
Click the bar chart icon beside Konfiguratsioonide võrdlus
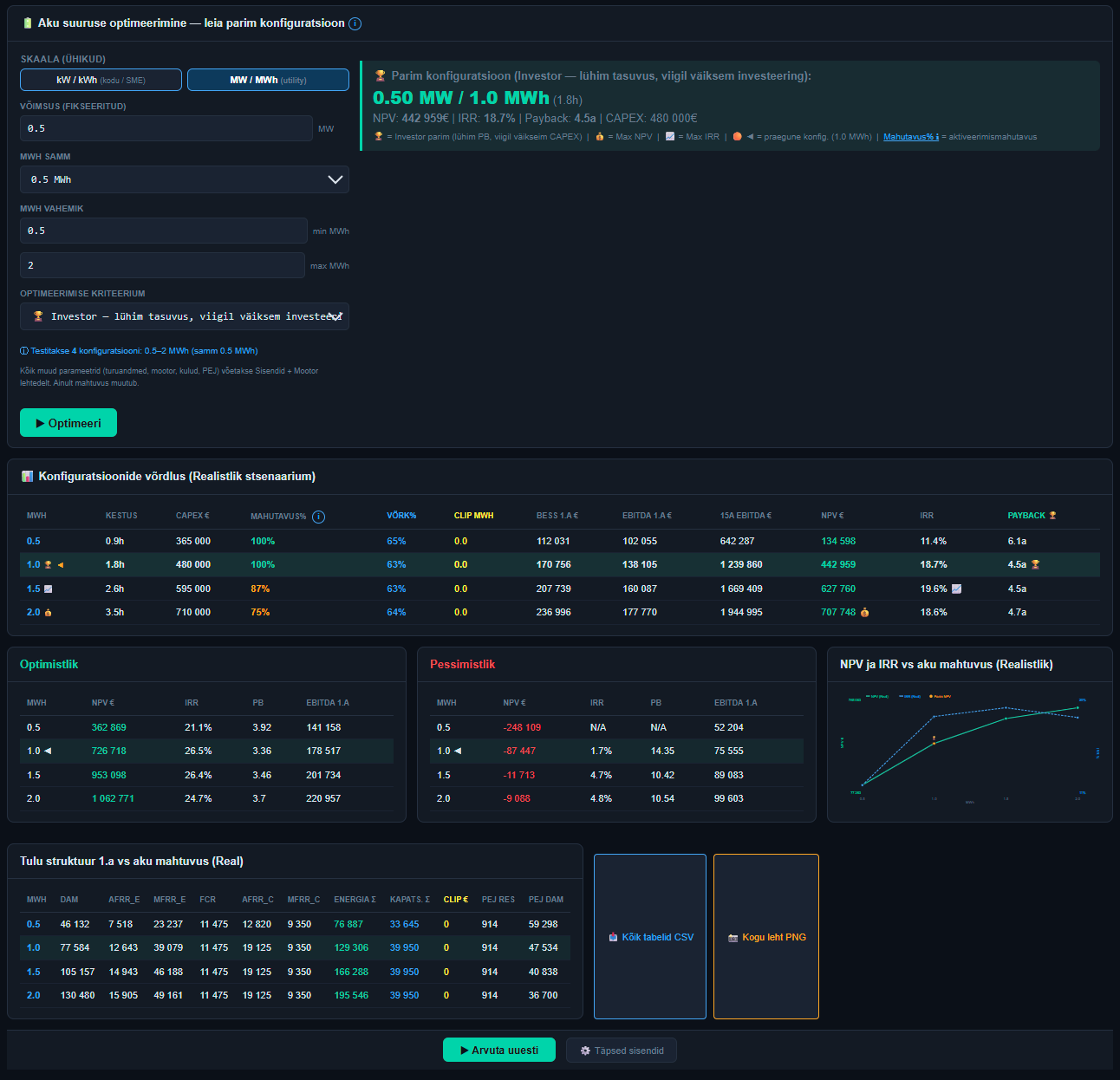(28, 477)
